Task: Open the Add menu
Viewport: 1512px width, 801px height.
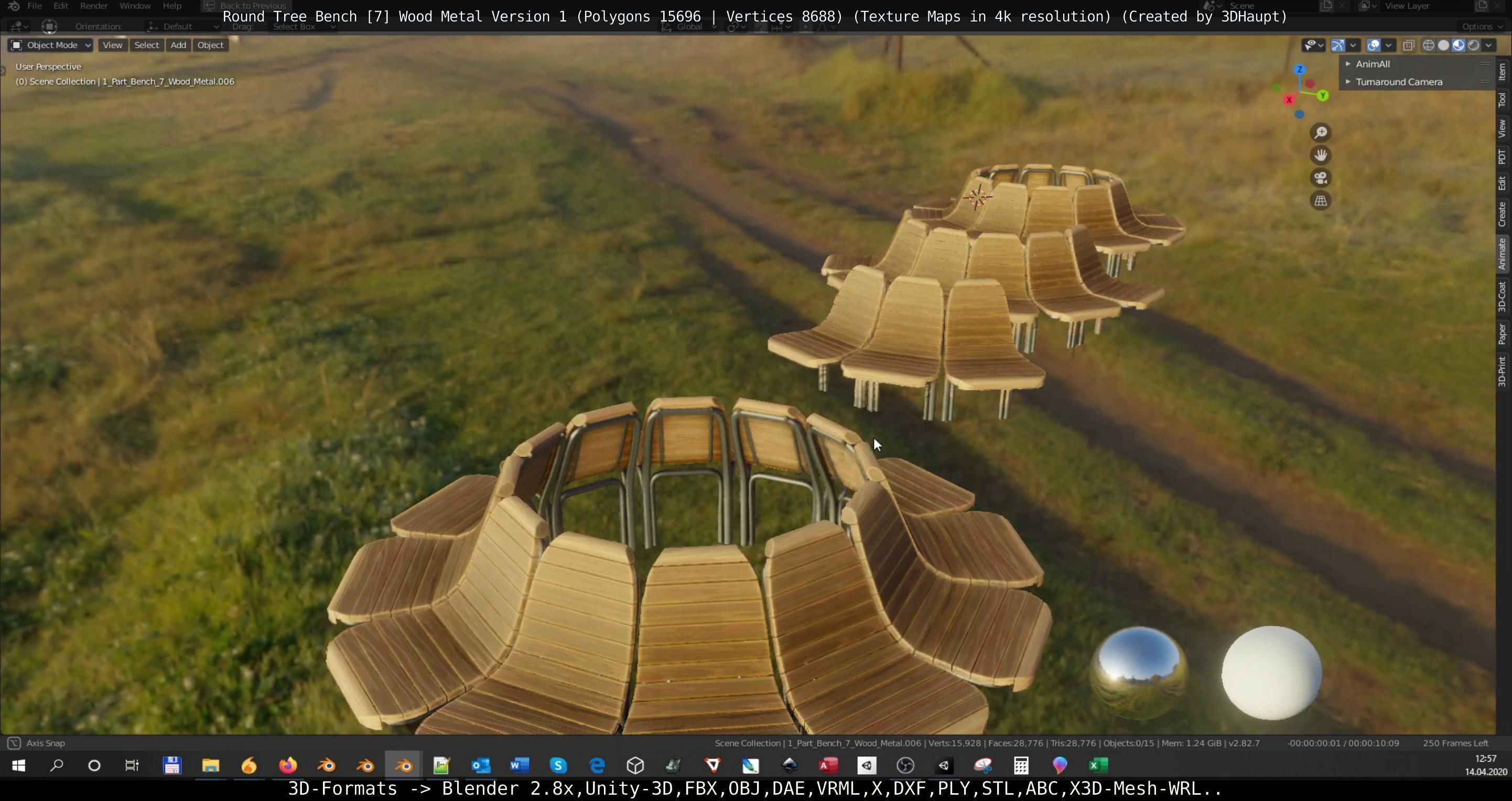Action: point(178,45)
